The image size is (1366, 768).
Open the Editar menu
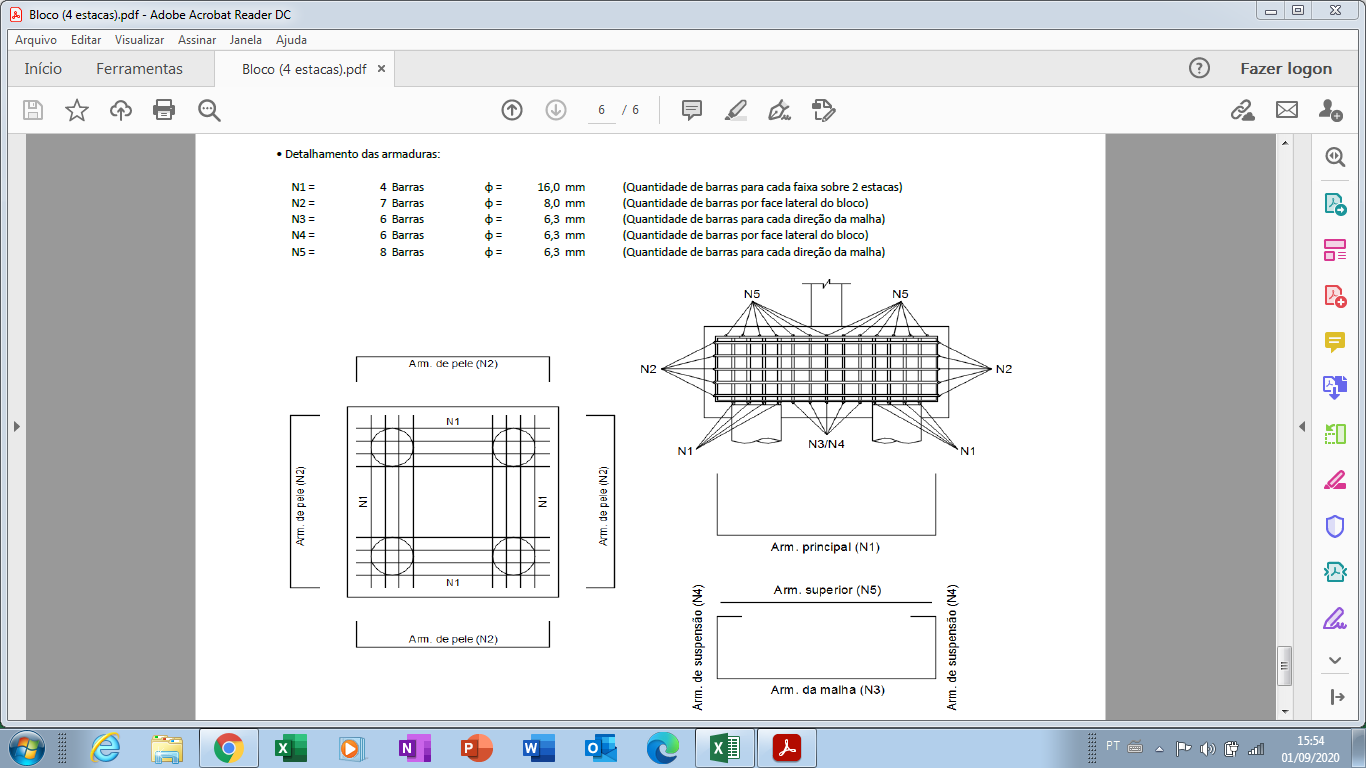point(86,40)
